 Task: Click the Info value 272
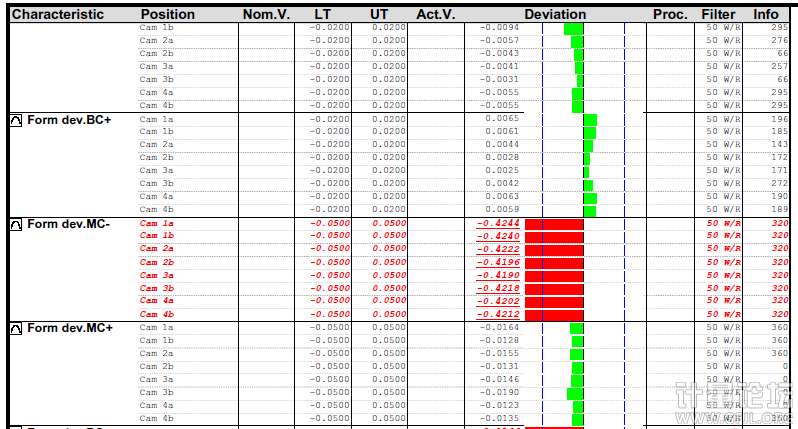(x=779, y=184)
